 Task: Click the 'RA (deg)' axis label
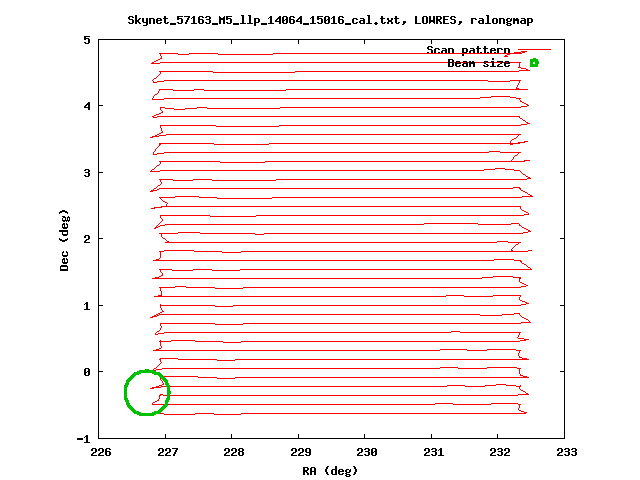point(330,471)
